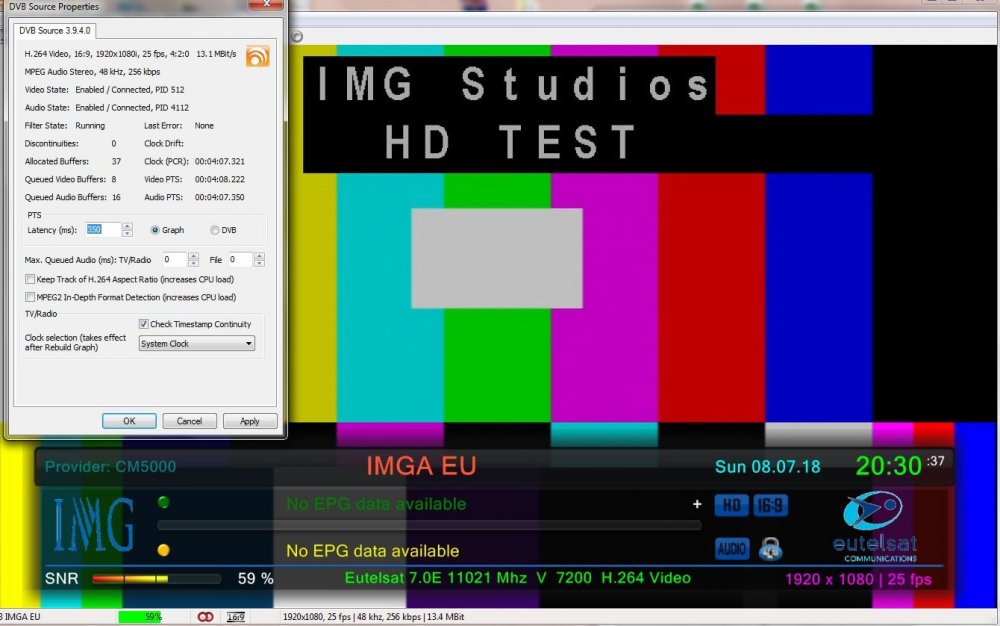This screenshot has width=1000, height=626.
Task: Click the padlock encryption icon
Action: (x=770, y=548)
